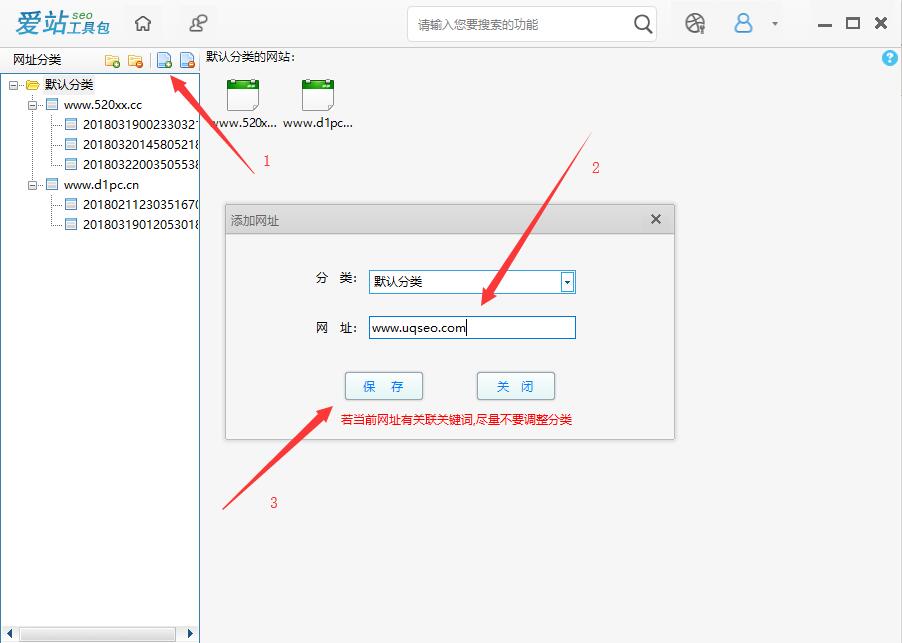Click the 关闭 button

(x=515, y=386)
